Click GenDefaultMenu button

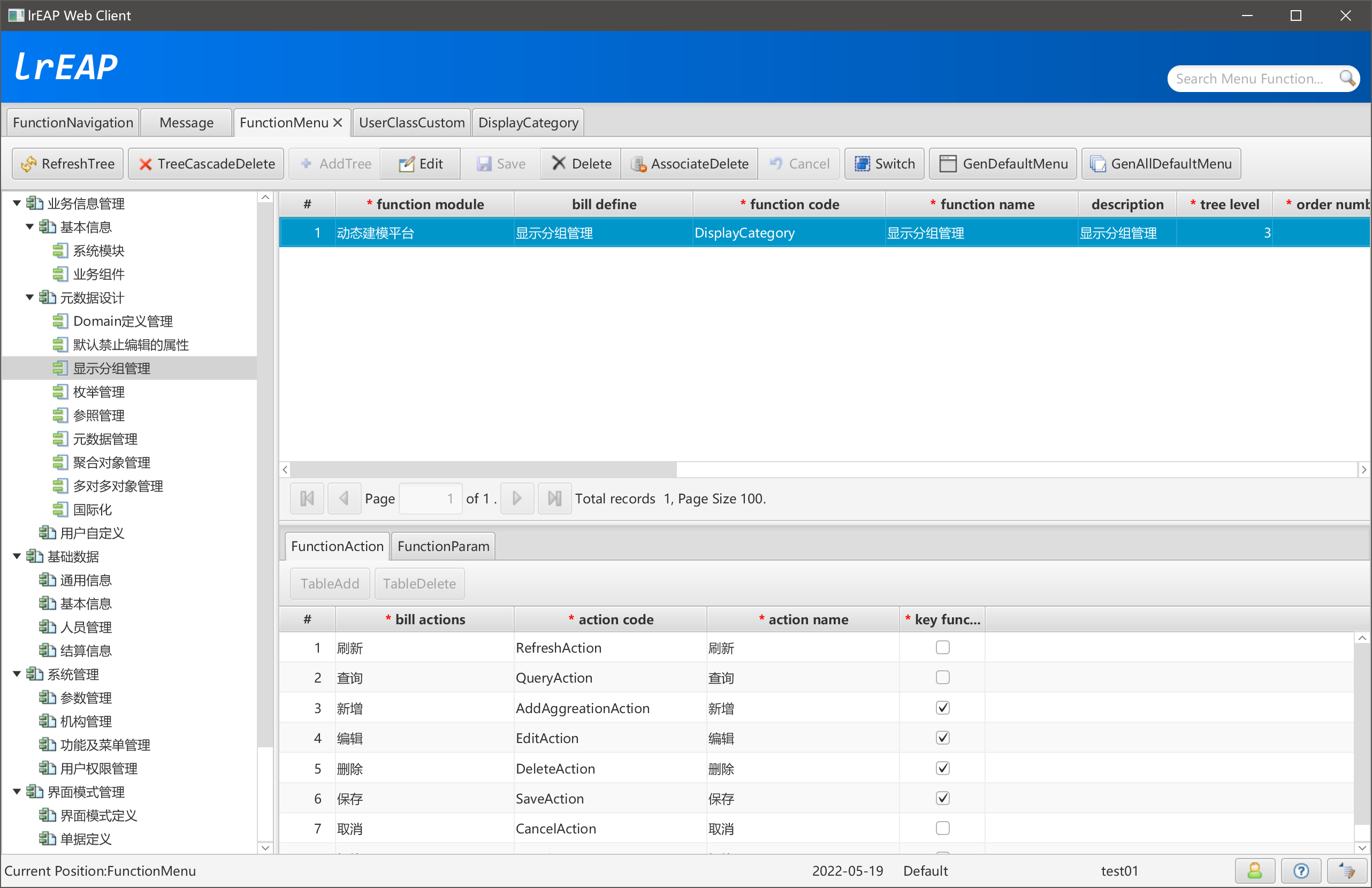point(1003,164)
